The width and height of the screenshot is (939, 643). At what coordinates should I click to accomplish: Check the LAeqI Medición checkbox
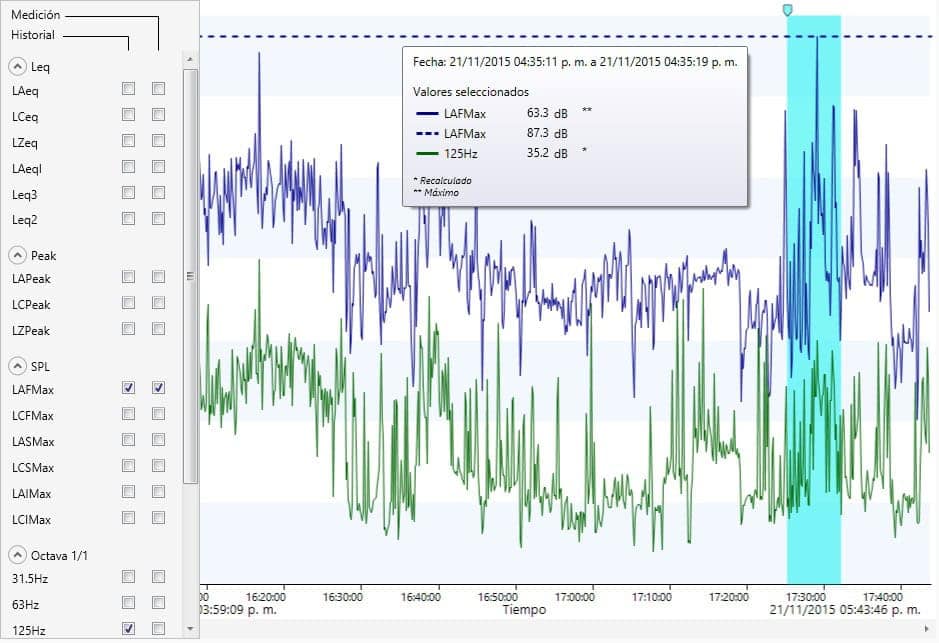click(x=127, y=167)
